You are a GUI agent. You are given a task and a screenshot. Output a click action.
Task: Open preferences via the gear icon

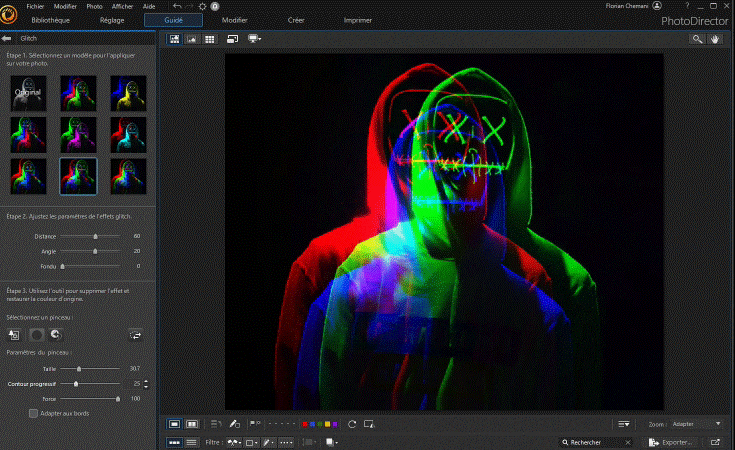point(202,6)
